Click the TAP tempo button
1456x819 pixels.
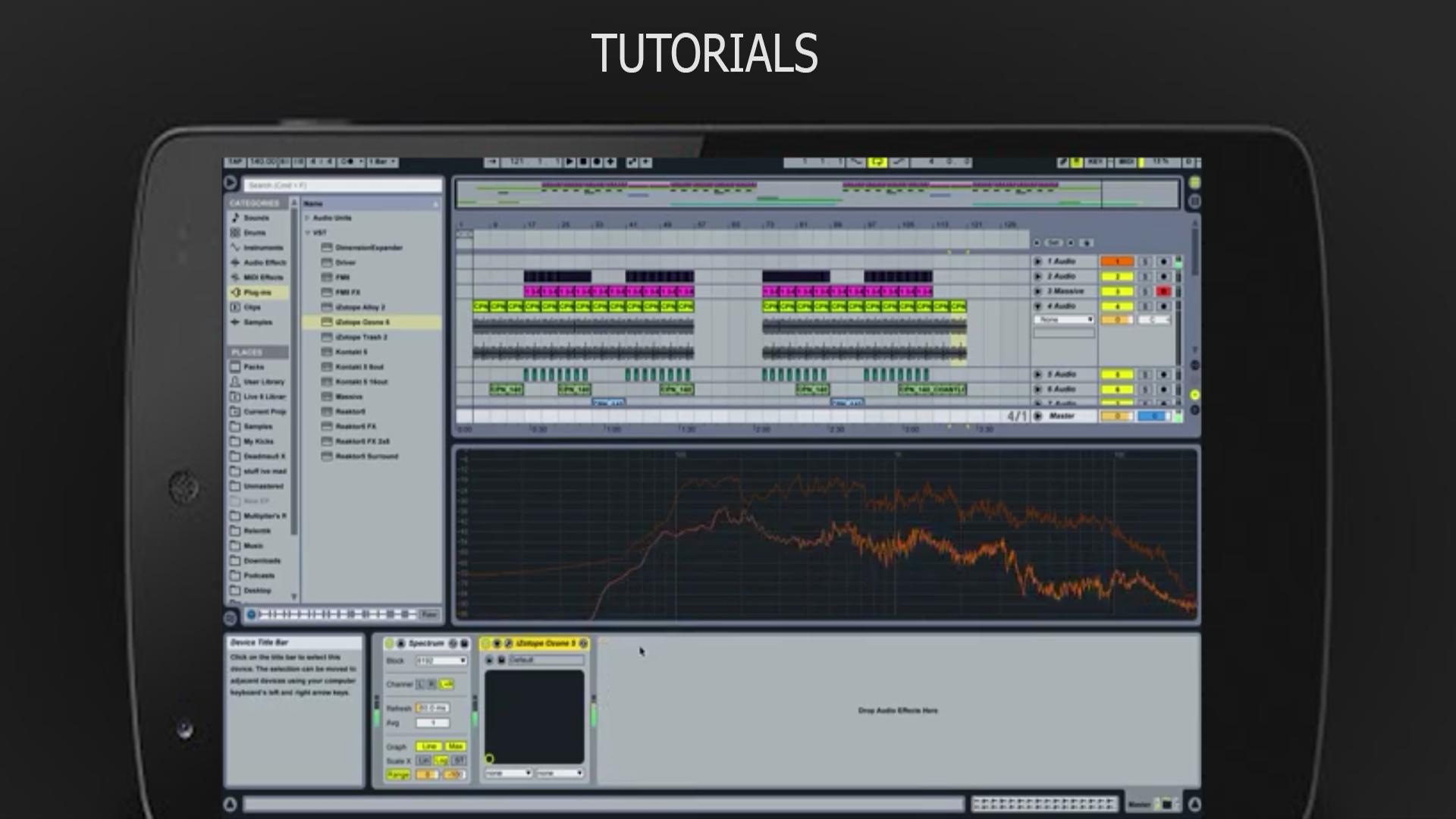(x=234, y=162)
